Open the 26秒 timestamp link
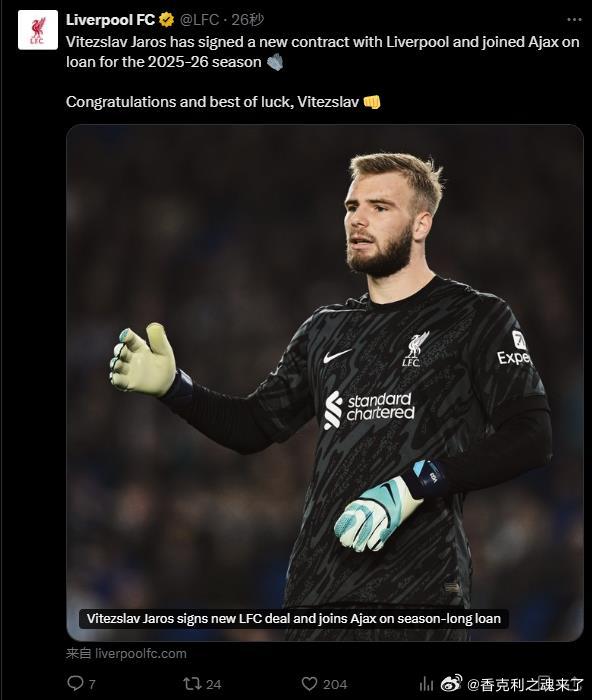 tap(247, 20)
